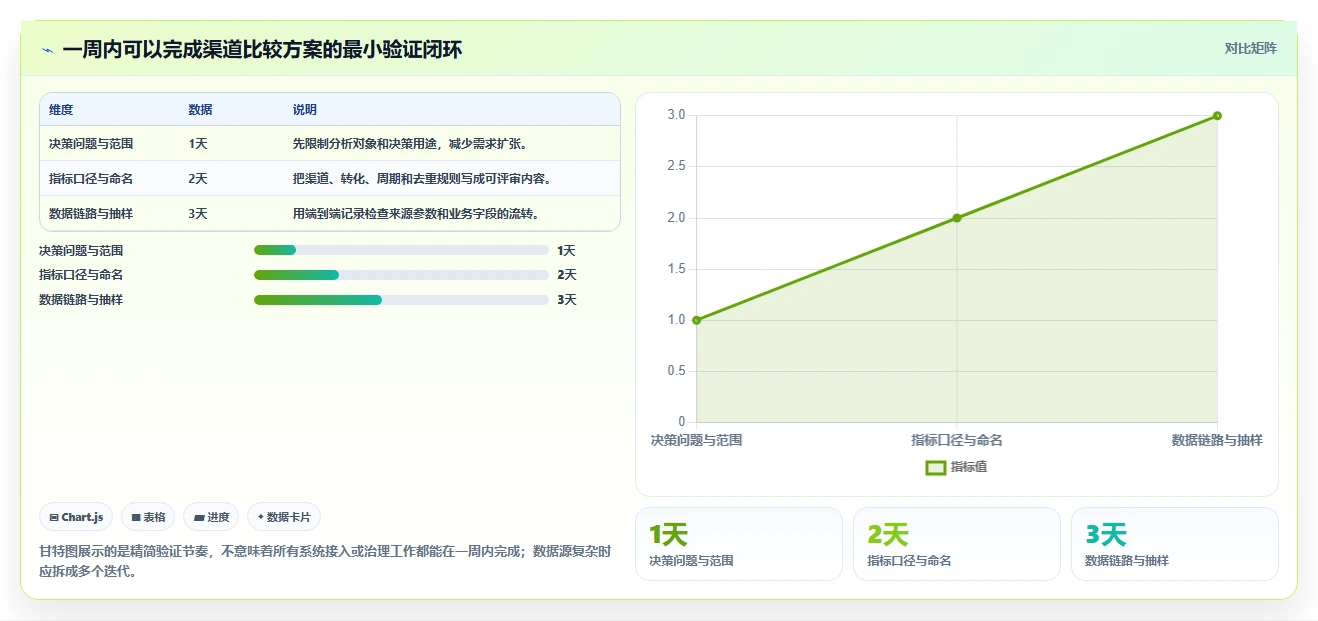The image size is (1318, 621).
Task: Click the 3天 cell in the table
Action: tap(198, 214)
